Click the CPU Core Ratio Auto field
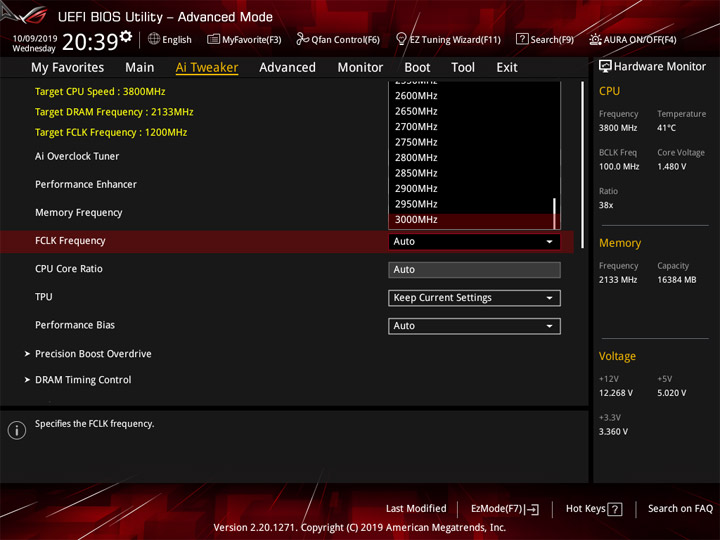The image size is (720, 540). pos(474,270)
